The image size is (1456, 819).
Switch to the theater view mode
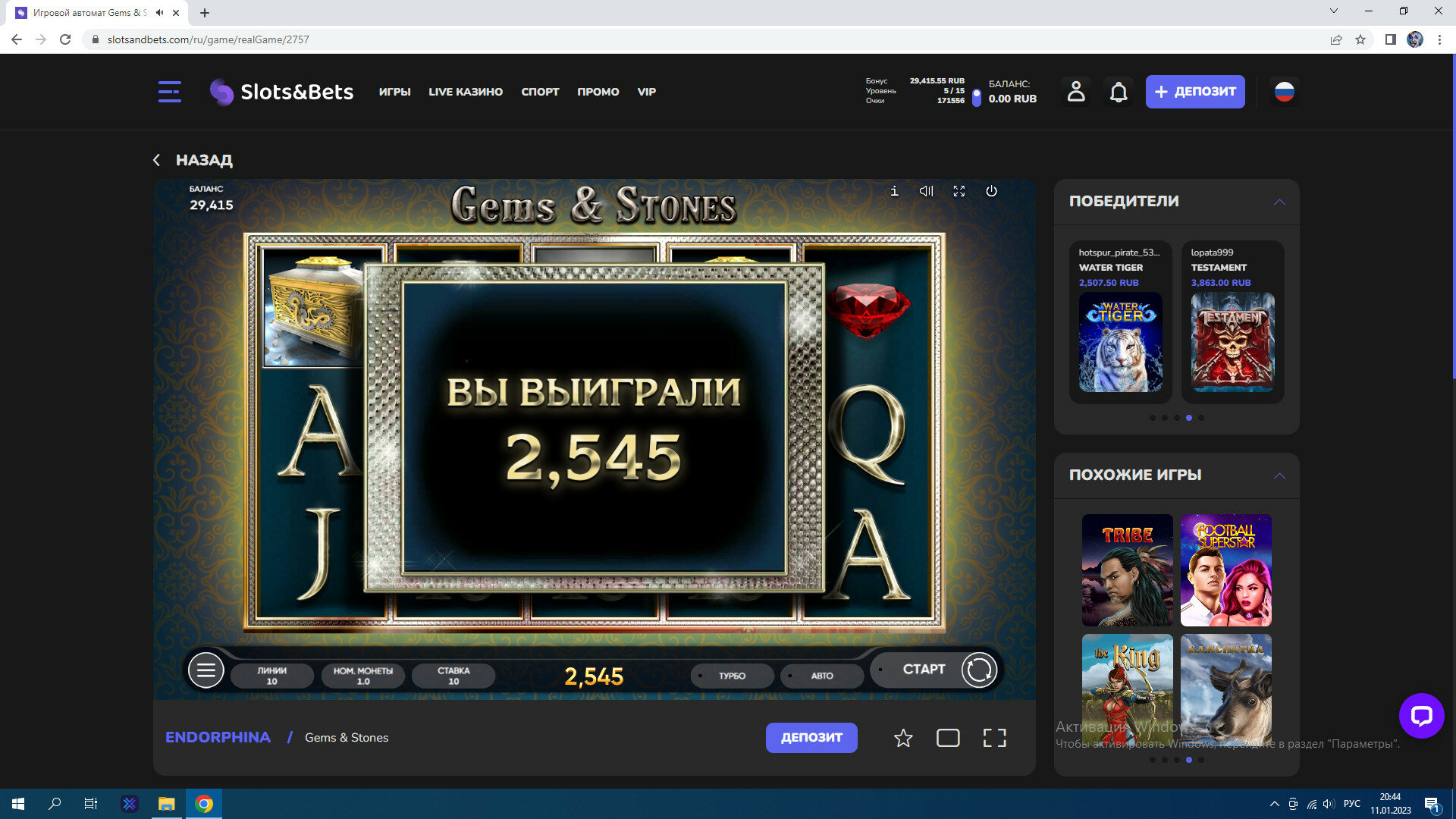[x=948, y=738]
